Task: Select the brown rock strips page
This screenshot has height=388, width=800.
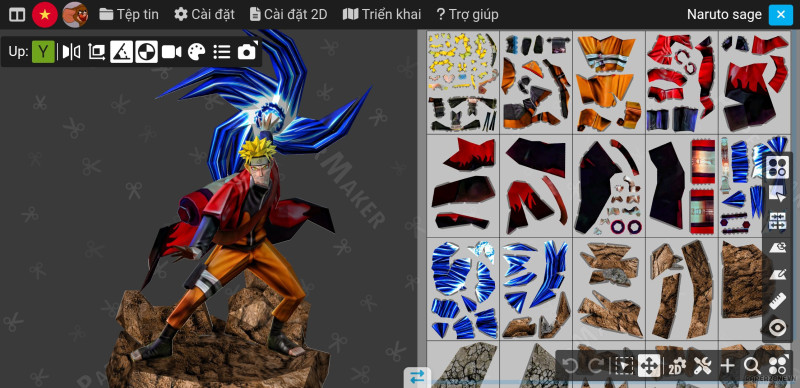Action: [682, 288]
